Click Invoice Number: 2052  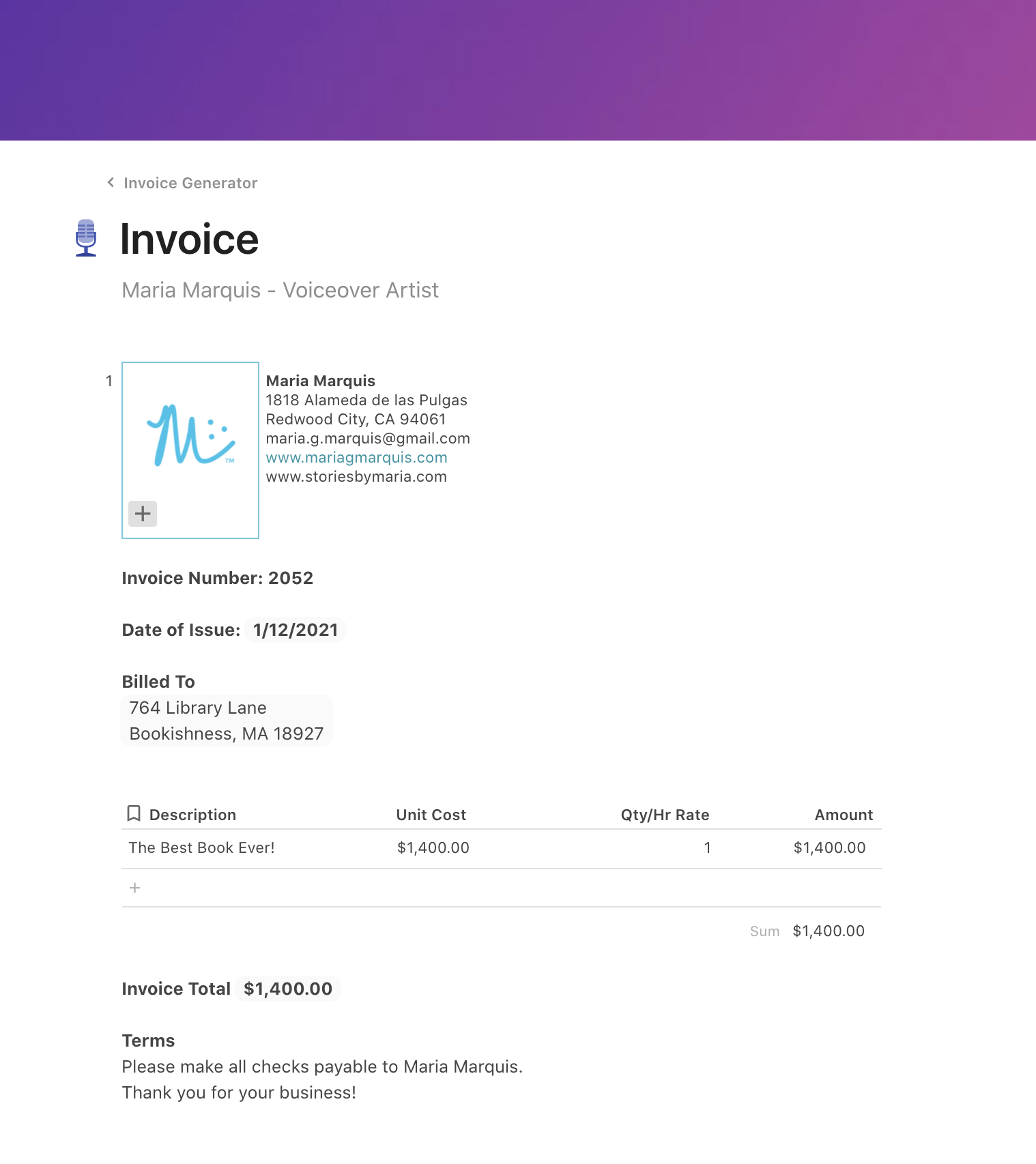[217, 579]
